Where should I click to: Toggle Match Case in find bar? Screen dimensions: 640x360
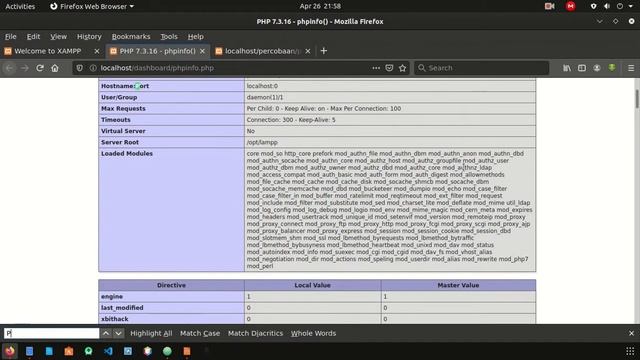(x=200, y=333)
